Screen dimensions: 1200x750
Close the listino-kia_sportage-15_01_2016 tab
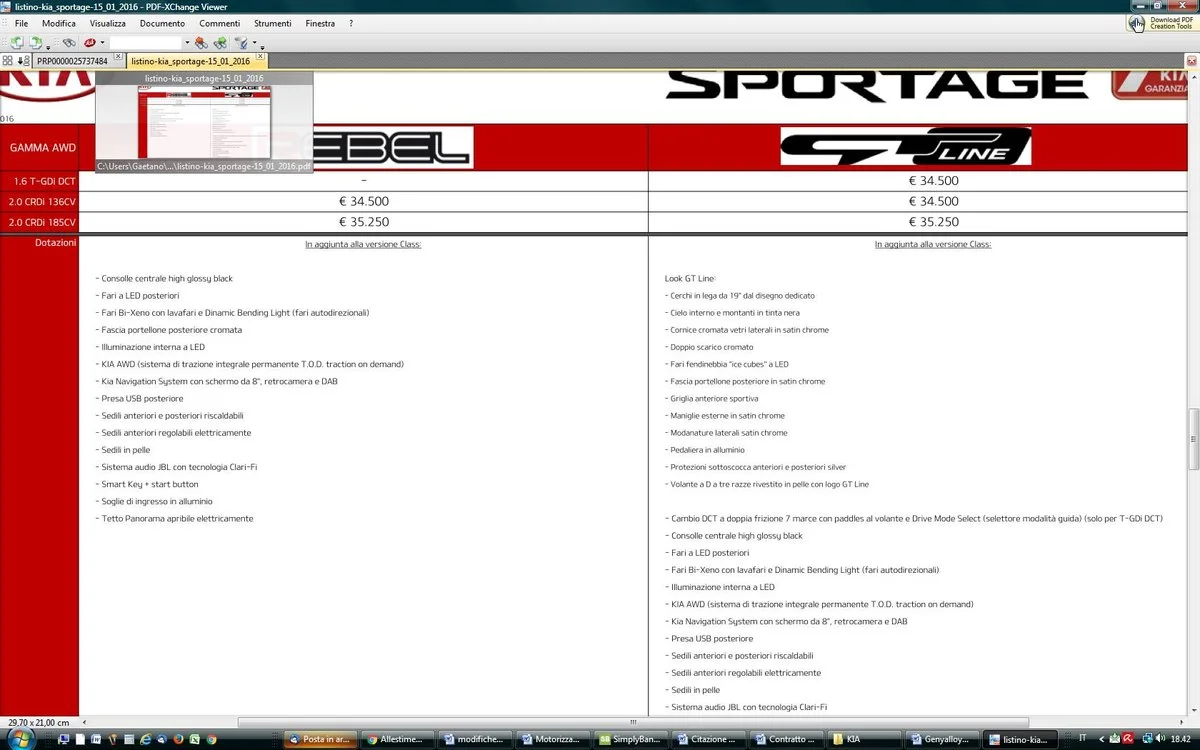click(260, 56)
